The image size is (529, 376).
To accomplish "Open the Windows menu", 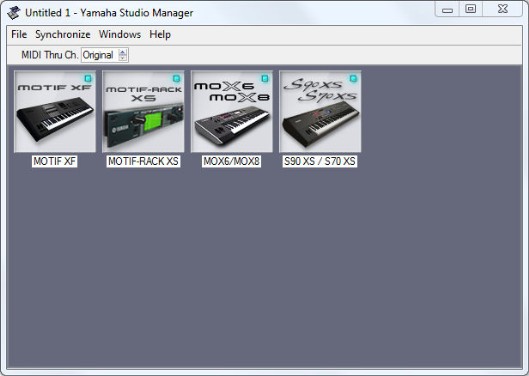I will tap(120, 34).
